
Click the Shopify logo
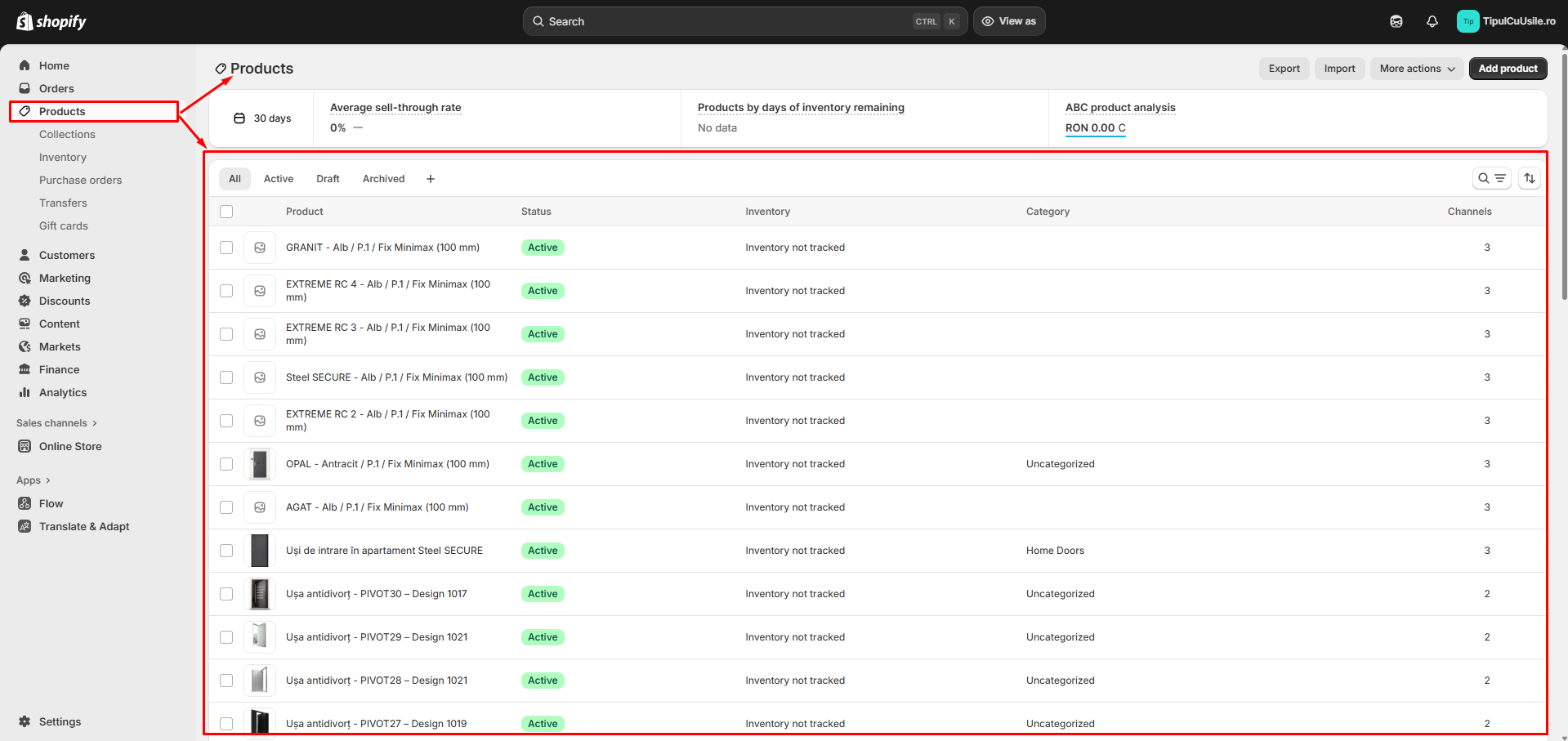[51, 21]
